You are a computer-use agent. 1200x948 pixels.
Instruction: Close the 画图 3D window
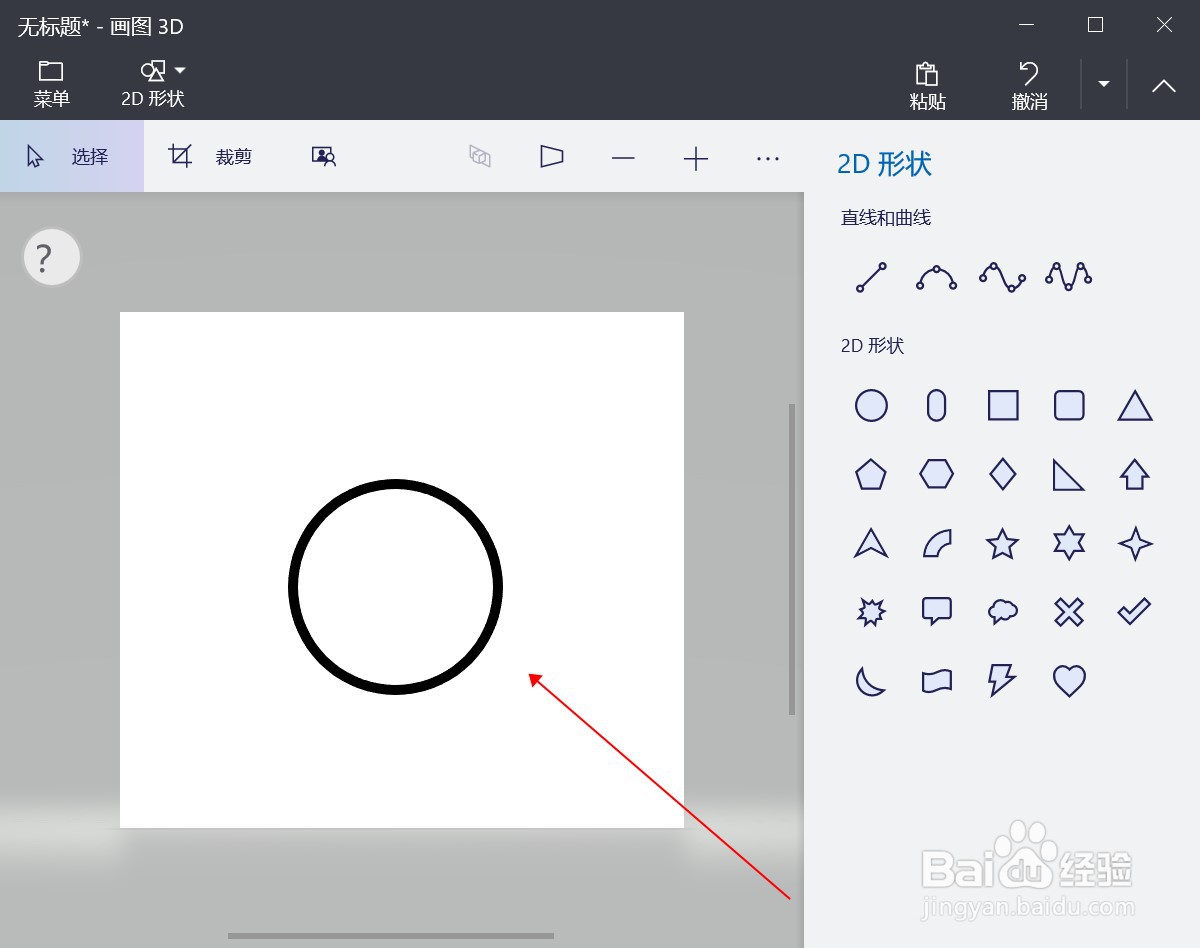(x=1164, y=25)
